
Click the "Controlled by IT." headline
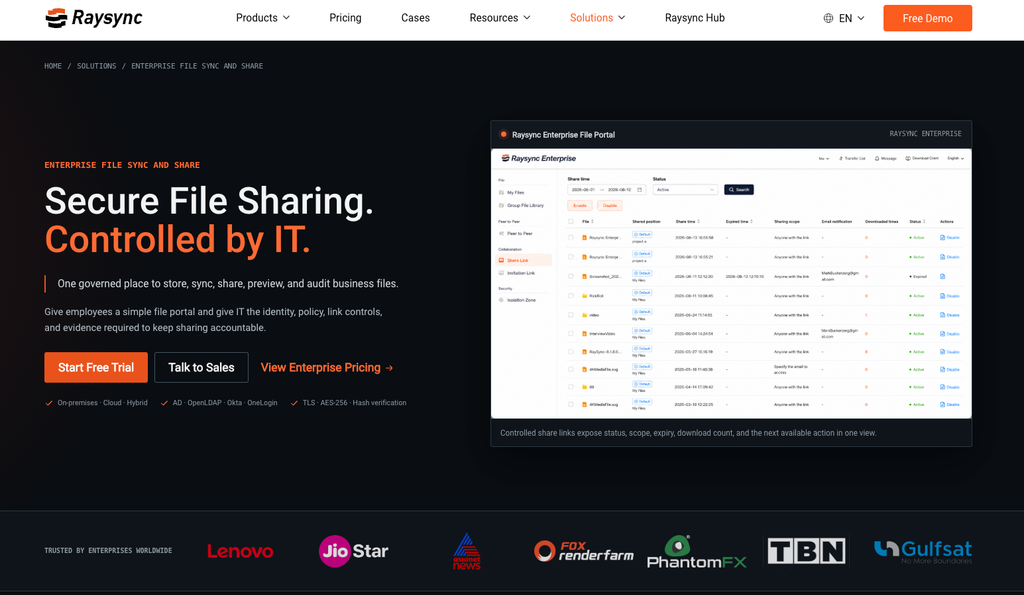[178, 239]
